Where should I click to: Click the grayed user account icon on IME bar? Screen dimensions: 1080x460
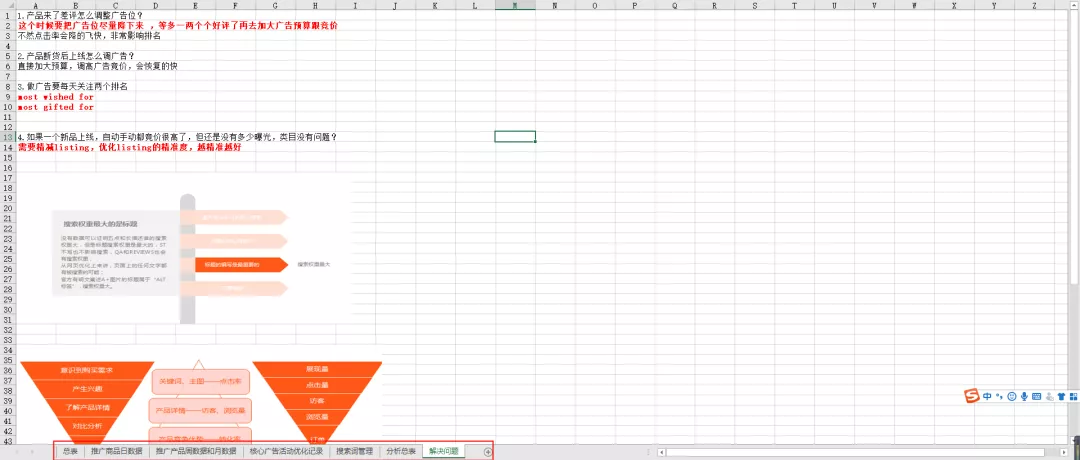tap(1048, 397)
